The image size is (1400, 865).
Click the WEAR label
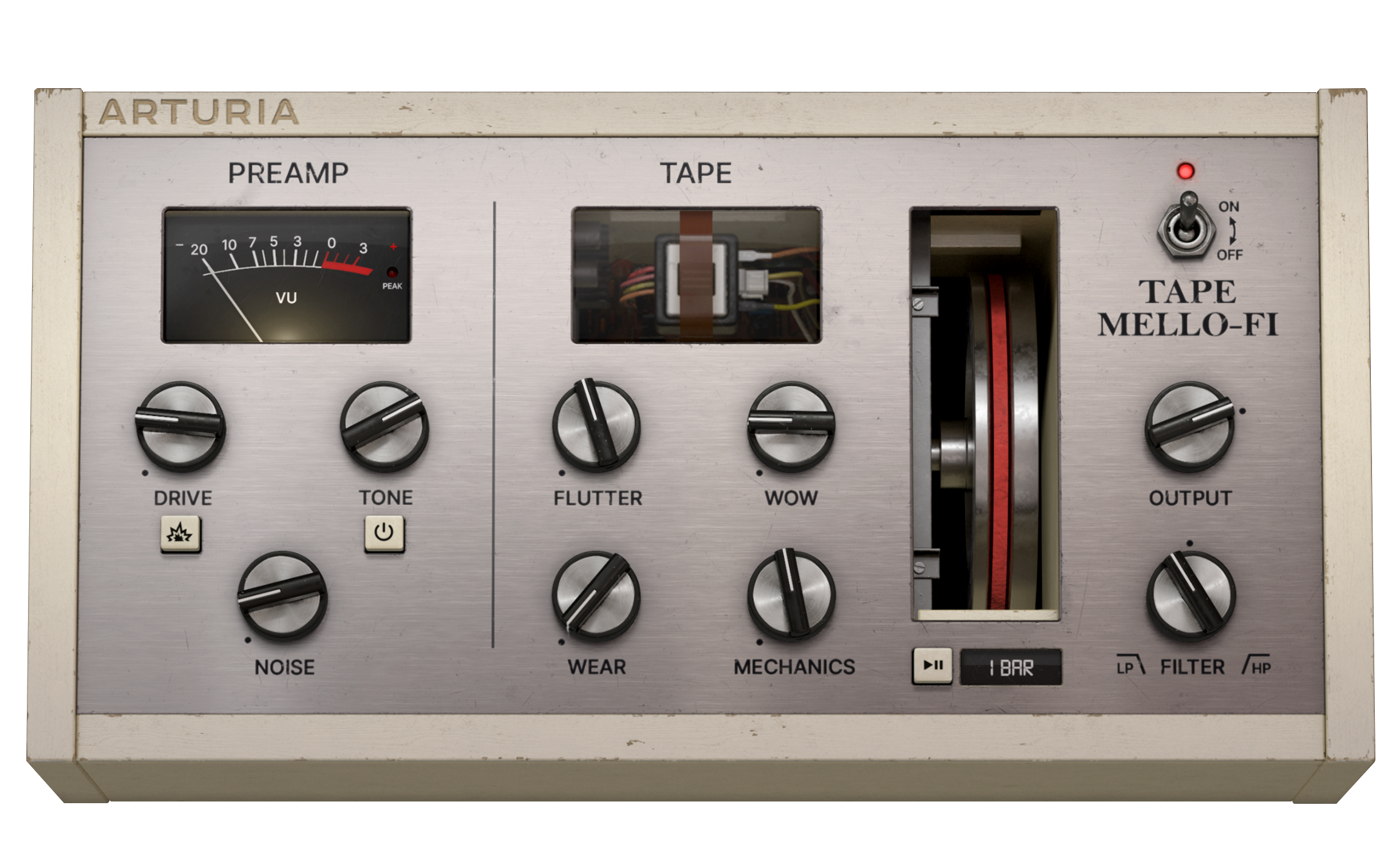[x=597, y=667]
